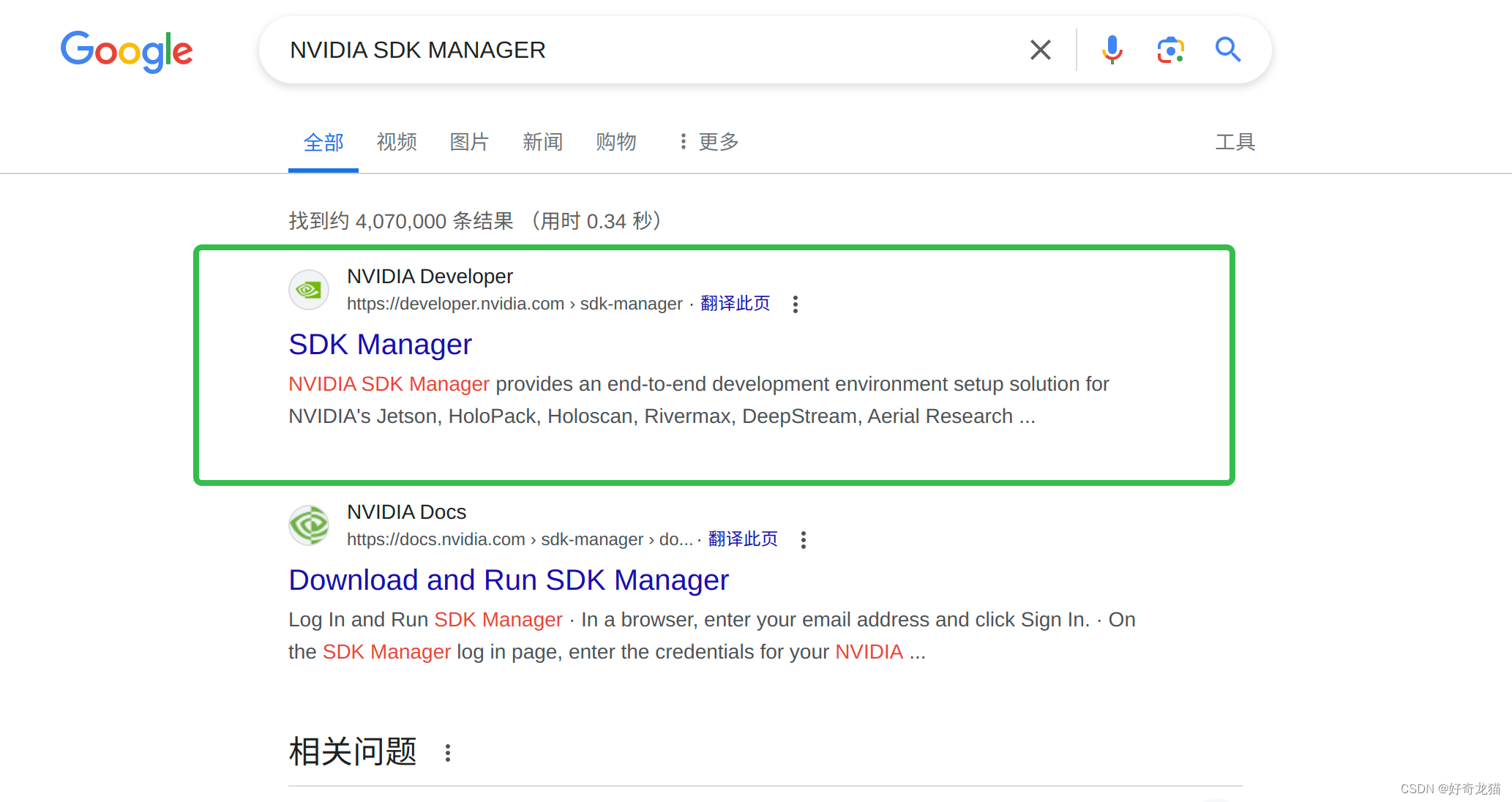Open the three-dot menu next to 相关问题

pyautogui.click(x=448, y=753)
